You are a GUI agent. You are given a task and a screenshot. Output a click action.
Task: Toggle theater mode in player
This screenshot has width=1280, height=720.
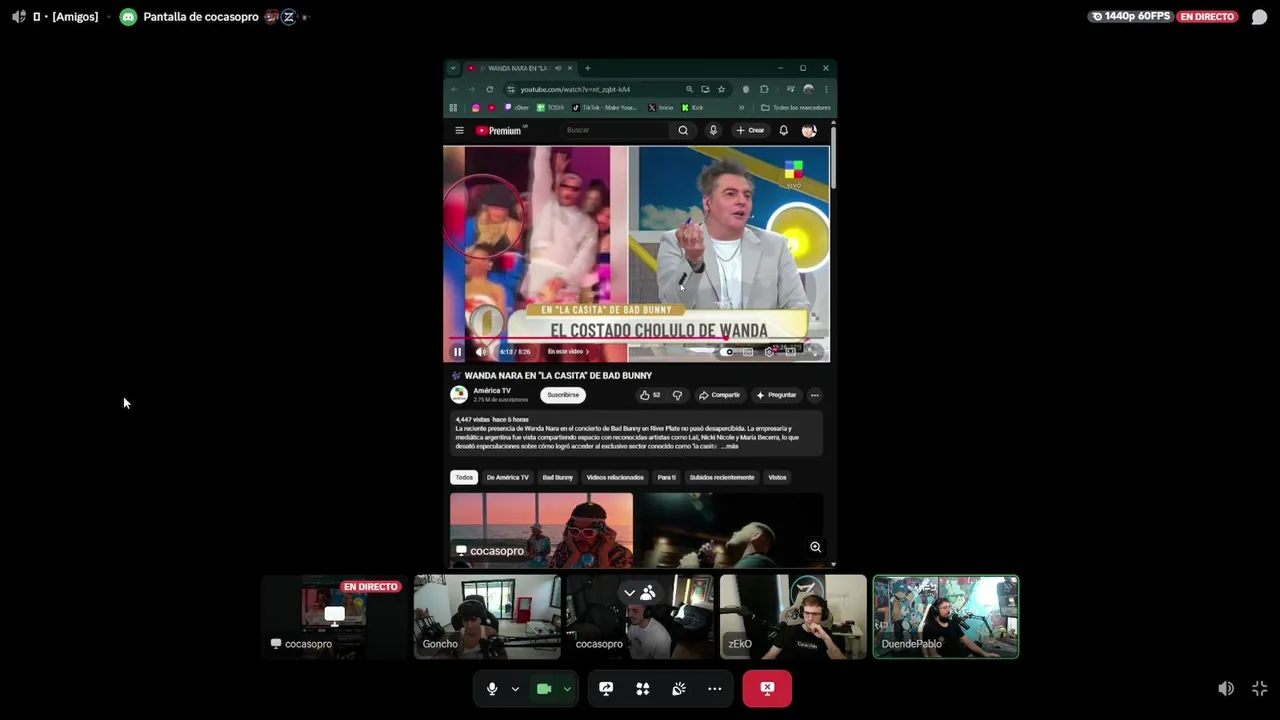790,352
